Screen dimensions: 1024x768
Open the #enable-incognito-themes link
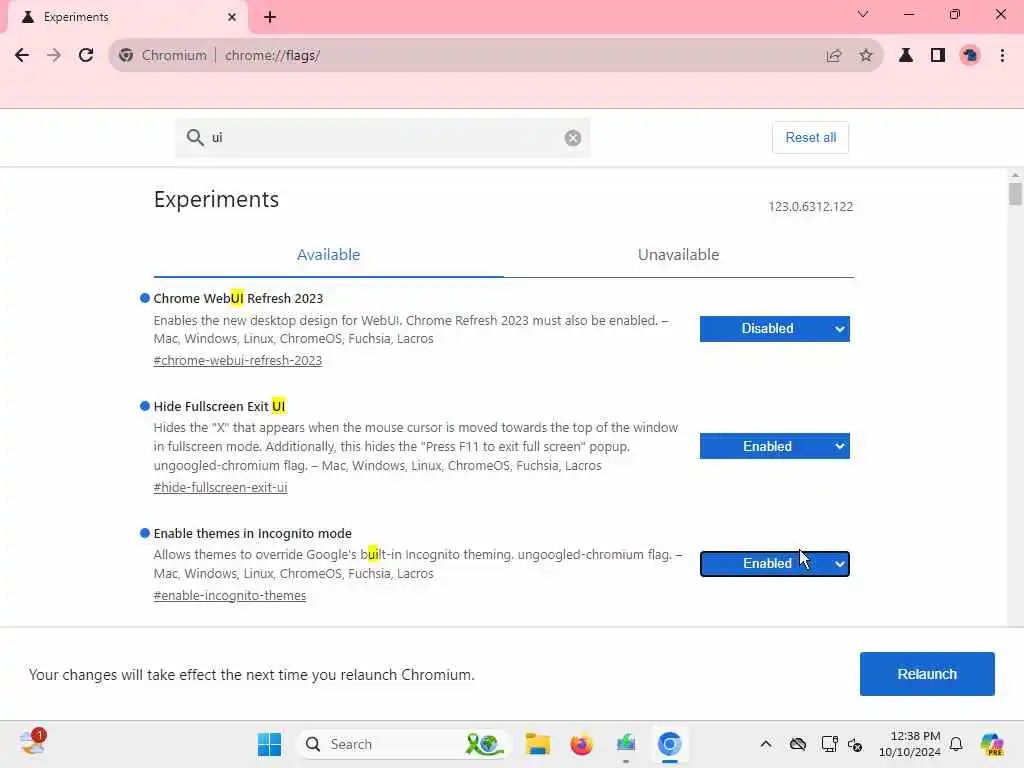(230, 596)
